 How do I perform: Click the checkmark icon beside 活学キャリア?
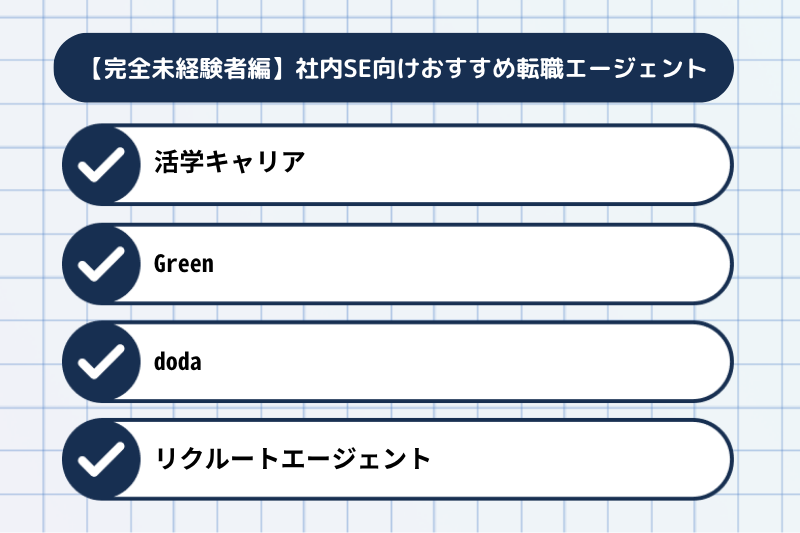[101, 164]
